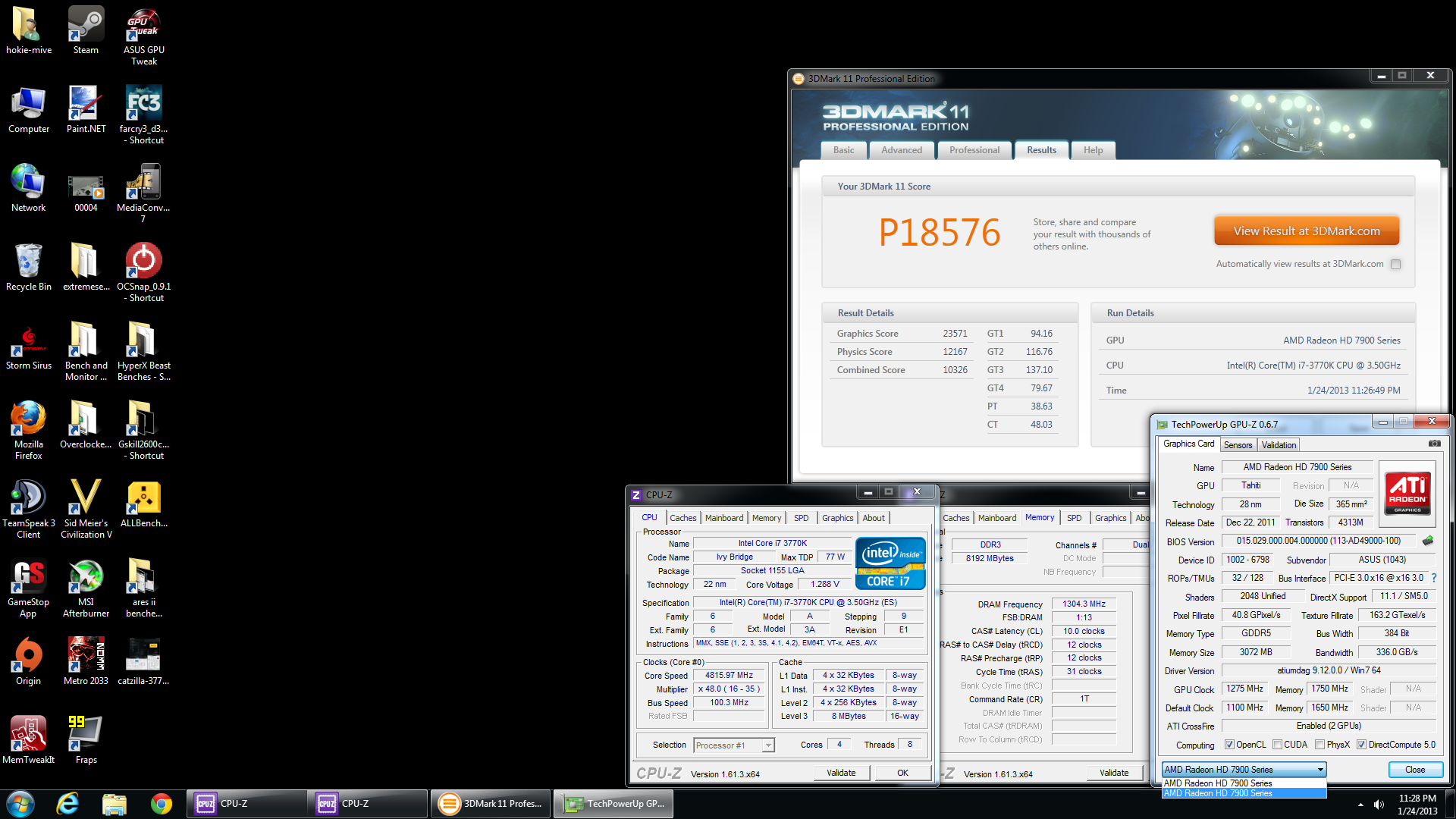Screen dimensions: 1456x819
Task: Open Paint.NET desktop icon
Action: (x=86, y=109)
